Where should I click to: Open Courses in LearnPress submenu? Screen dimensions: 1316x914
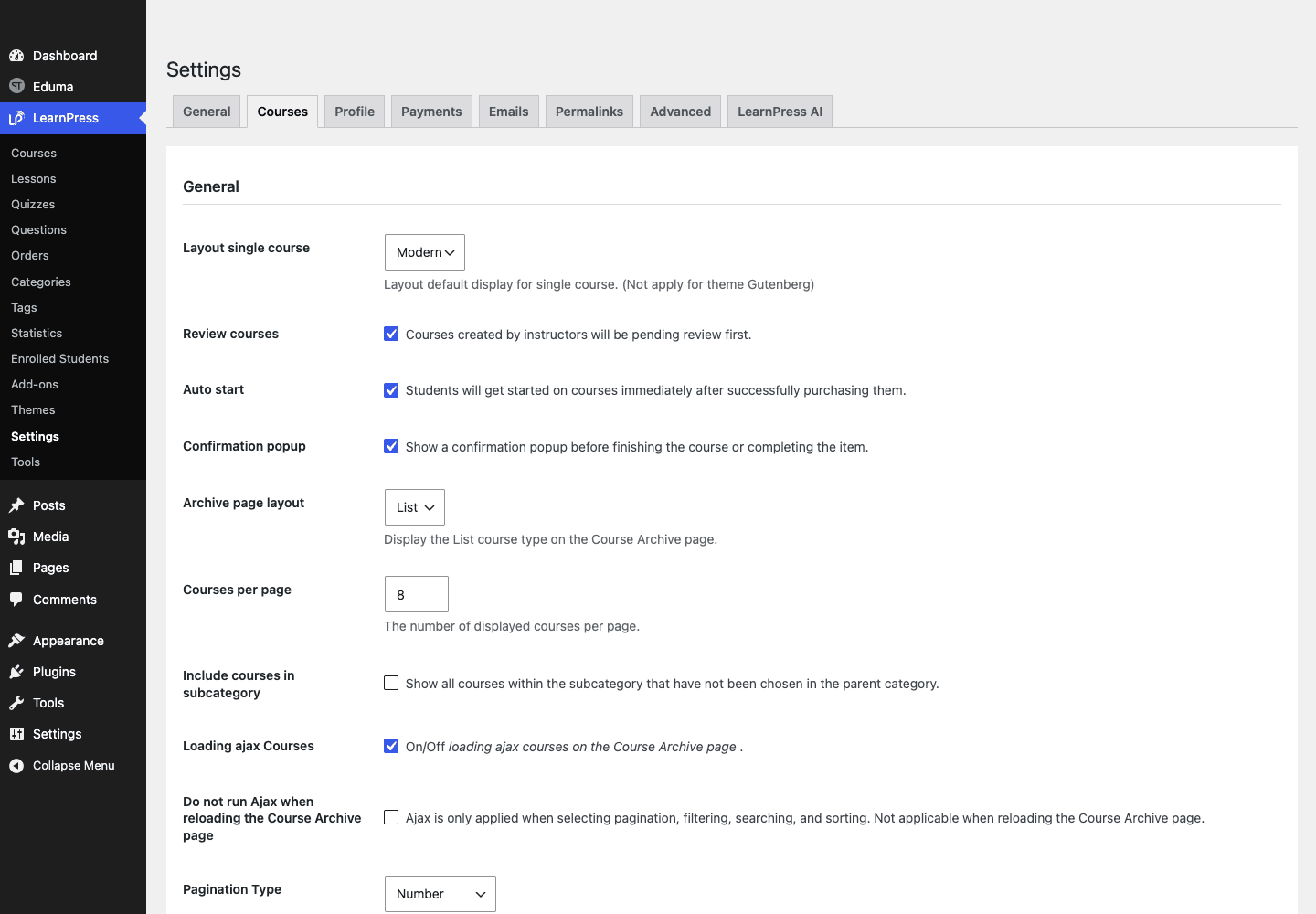coord(73,153)
